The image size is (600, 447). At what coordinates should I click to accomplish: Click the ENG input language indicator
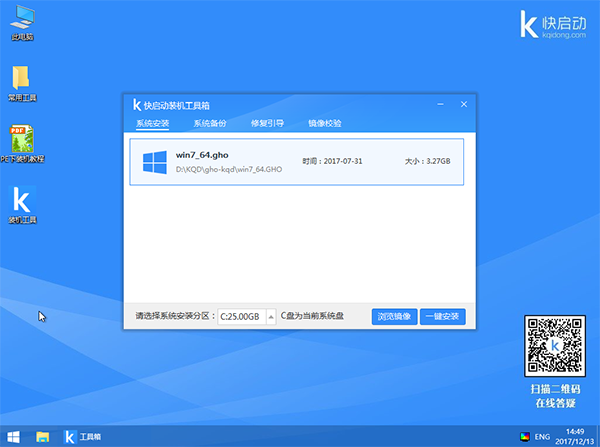(x=542, y=437)
